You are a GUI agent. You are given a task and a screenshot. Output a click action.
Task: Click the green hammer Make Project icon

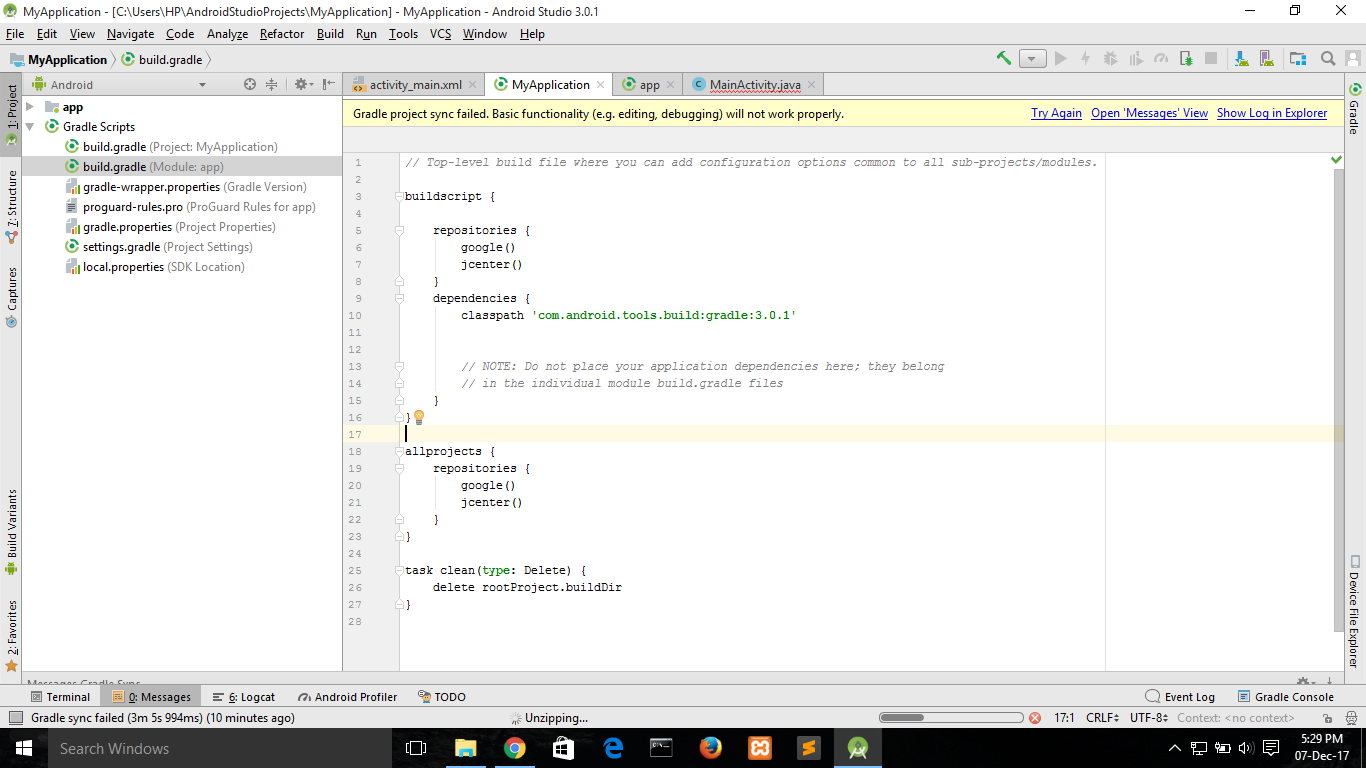(1004, 59)
